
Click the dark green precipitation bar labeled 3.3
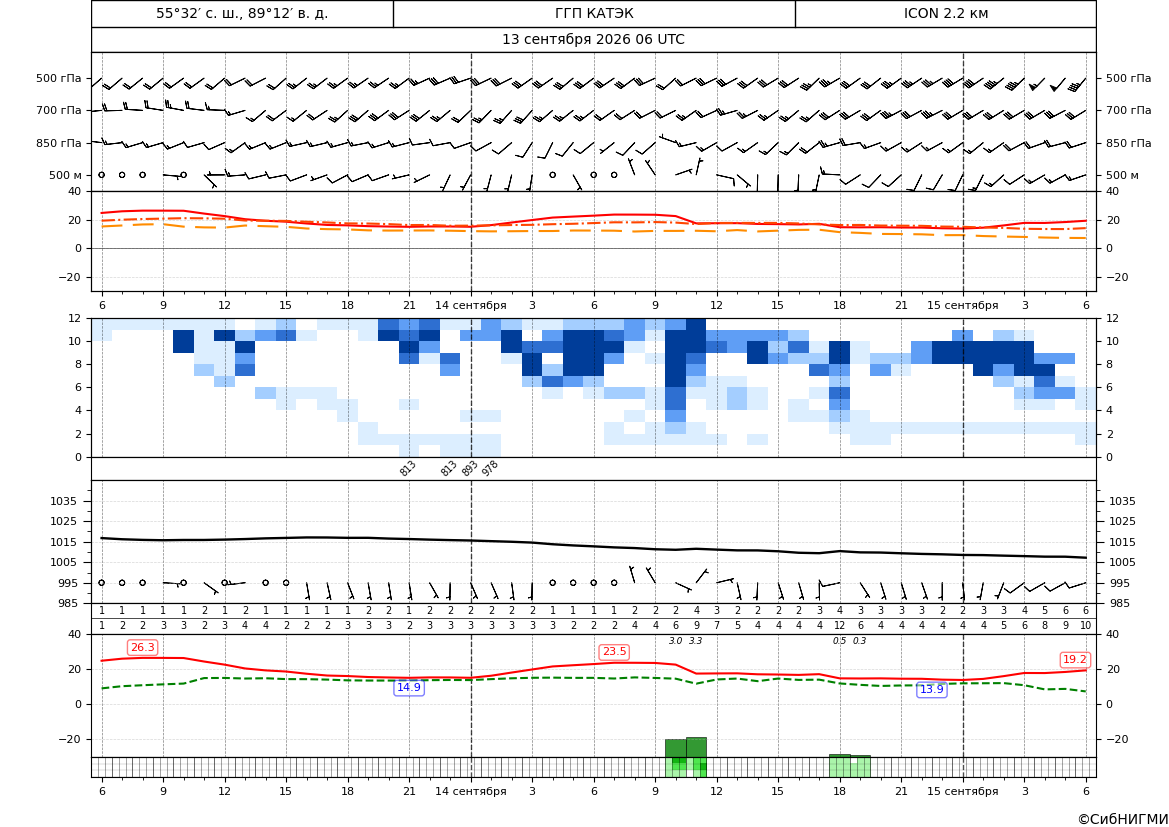[x=696, y=748]
